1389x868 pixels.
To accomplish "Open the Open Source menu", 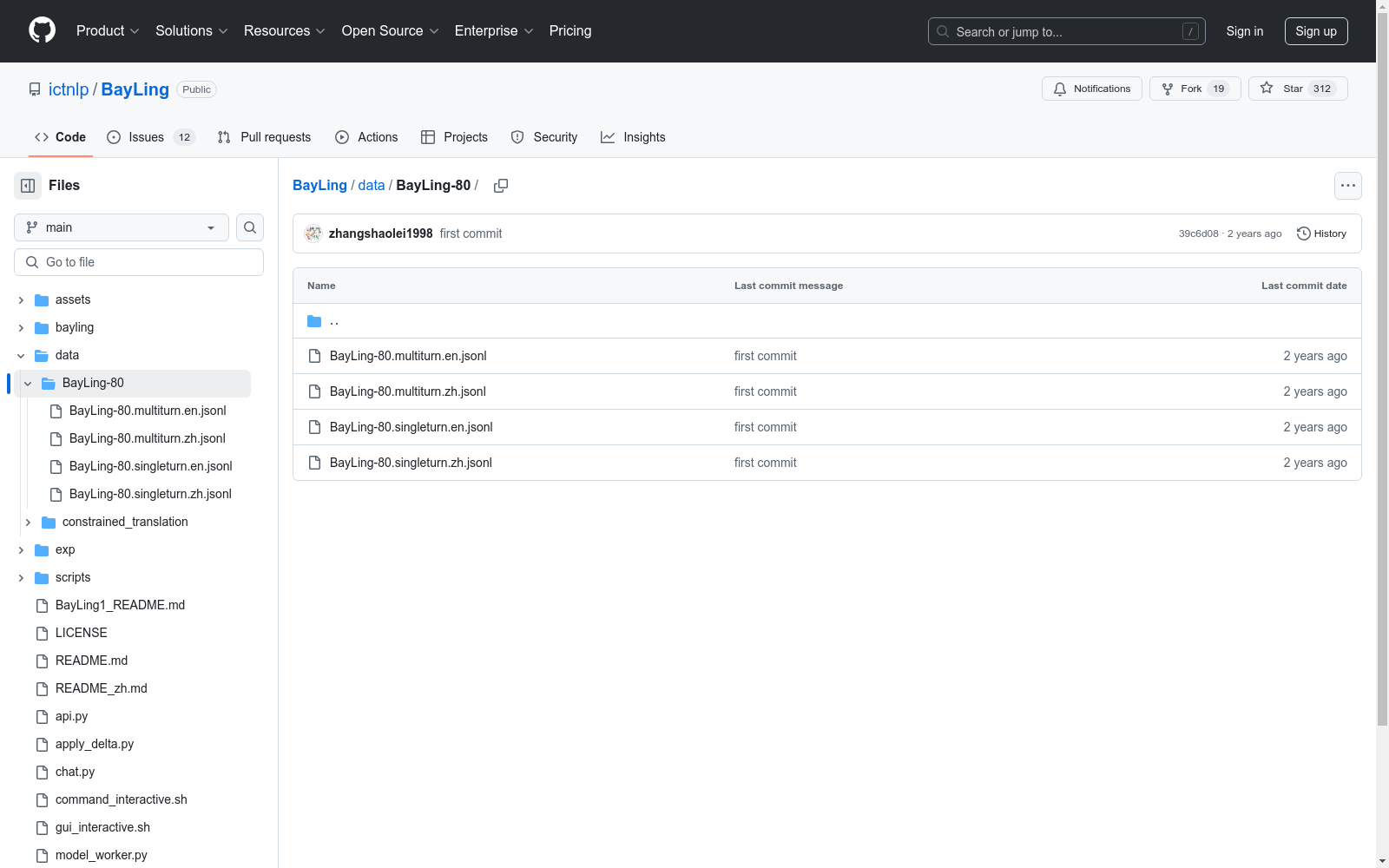I will click(x=391, y=30).
